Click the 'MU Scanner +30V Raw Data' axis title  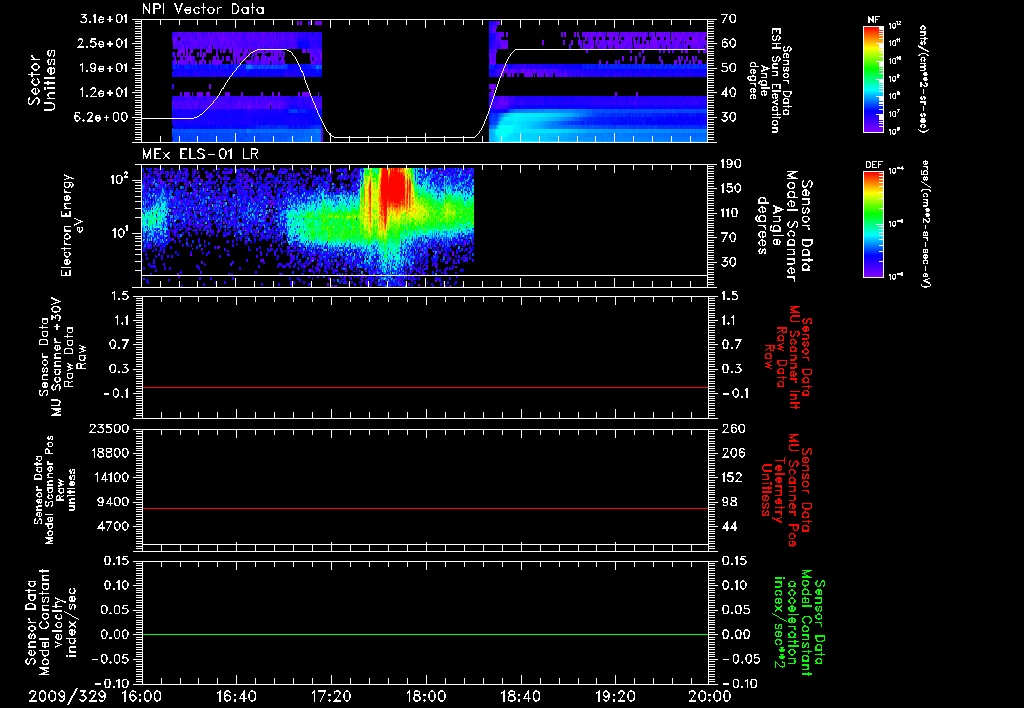[x=61, y=357]
